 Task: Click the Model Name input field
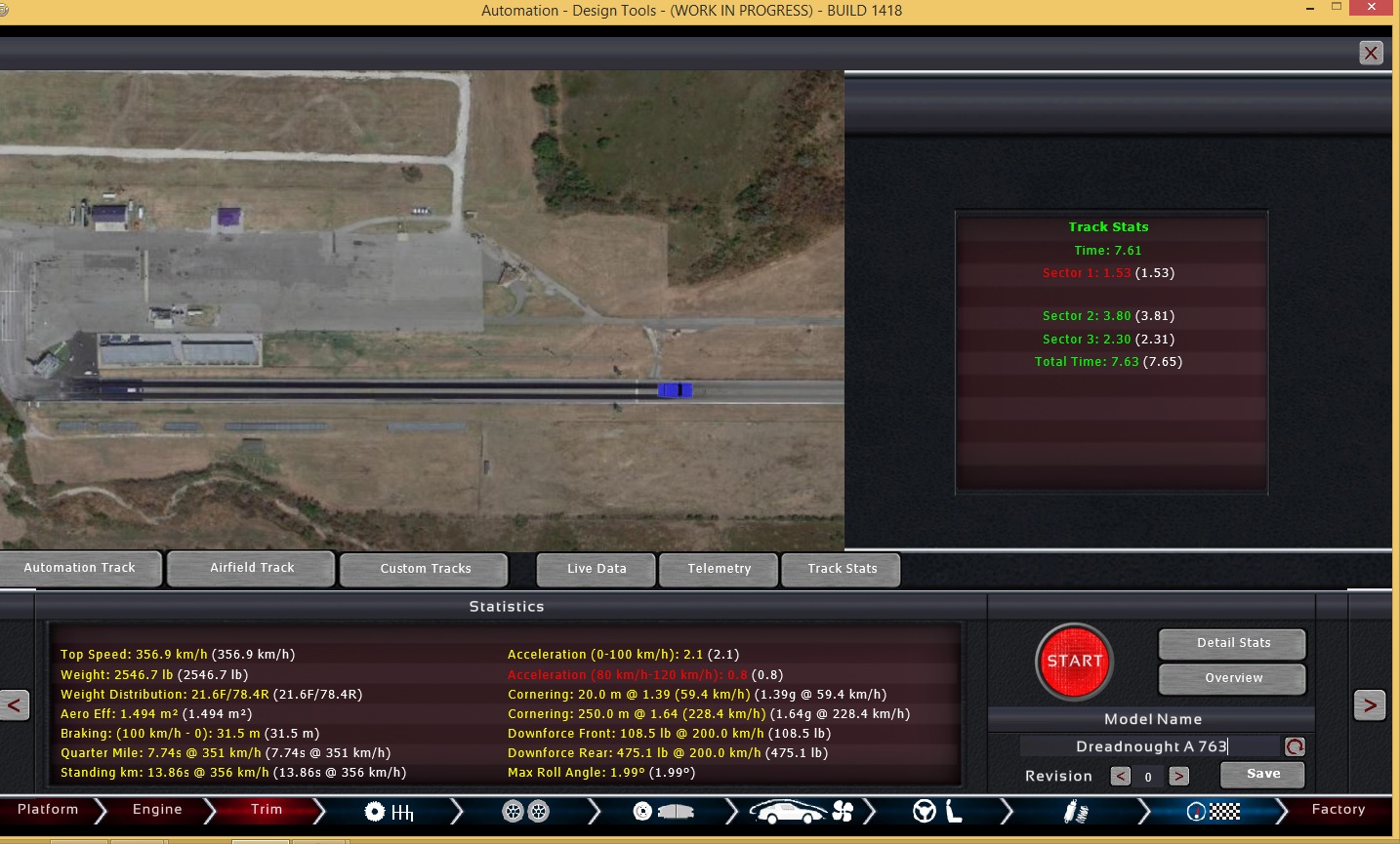coord(1150,746)
